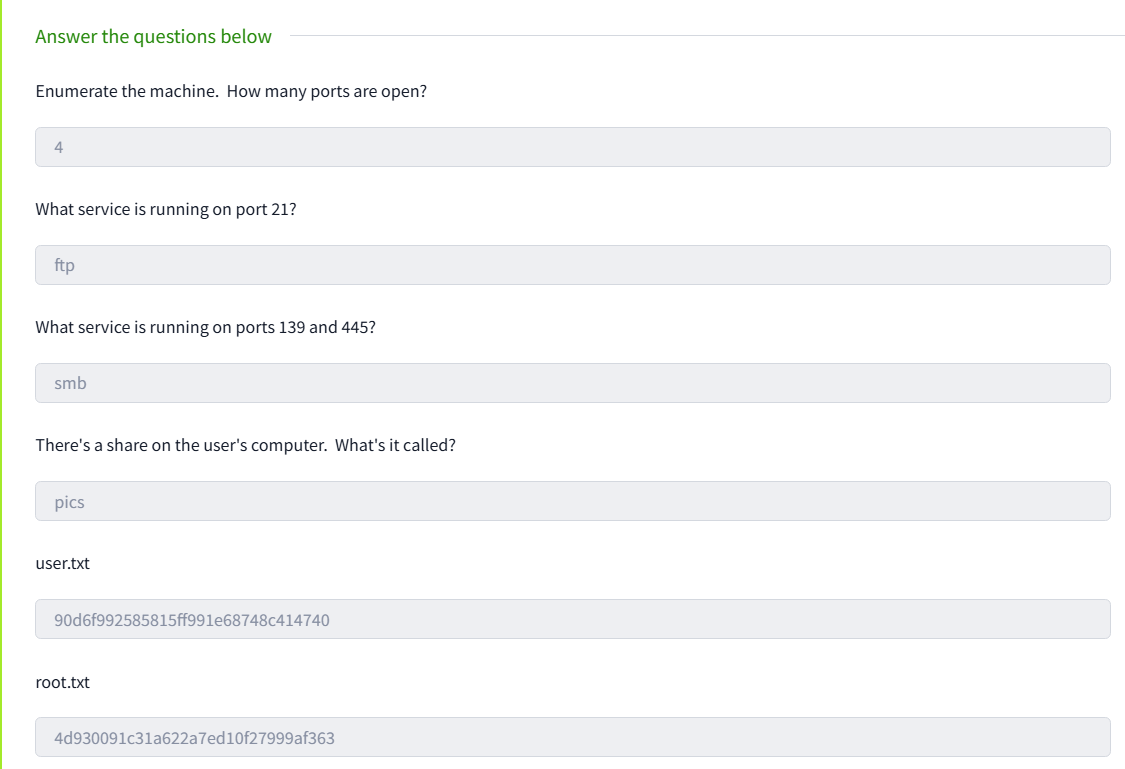Select the ports 139 and 445 answer box

click(572, 383)
